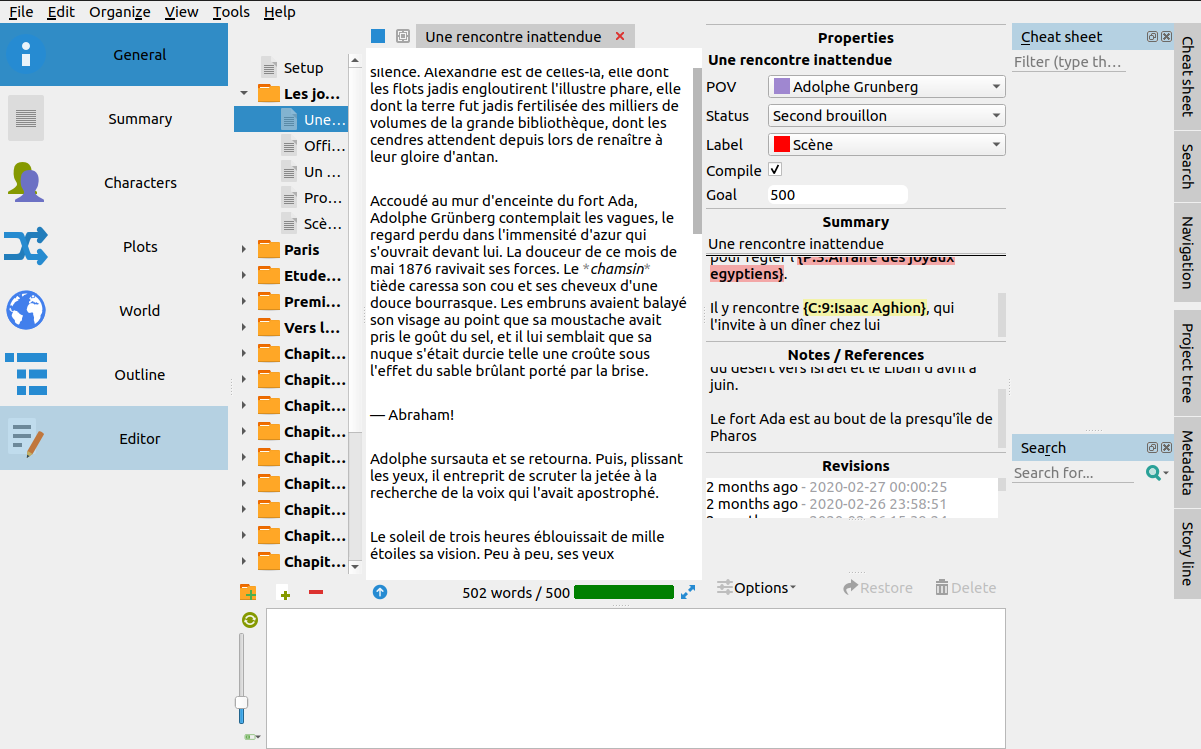Add a new text item with the plus icon
1201x749 pixels.
tap(283, 591)
